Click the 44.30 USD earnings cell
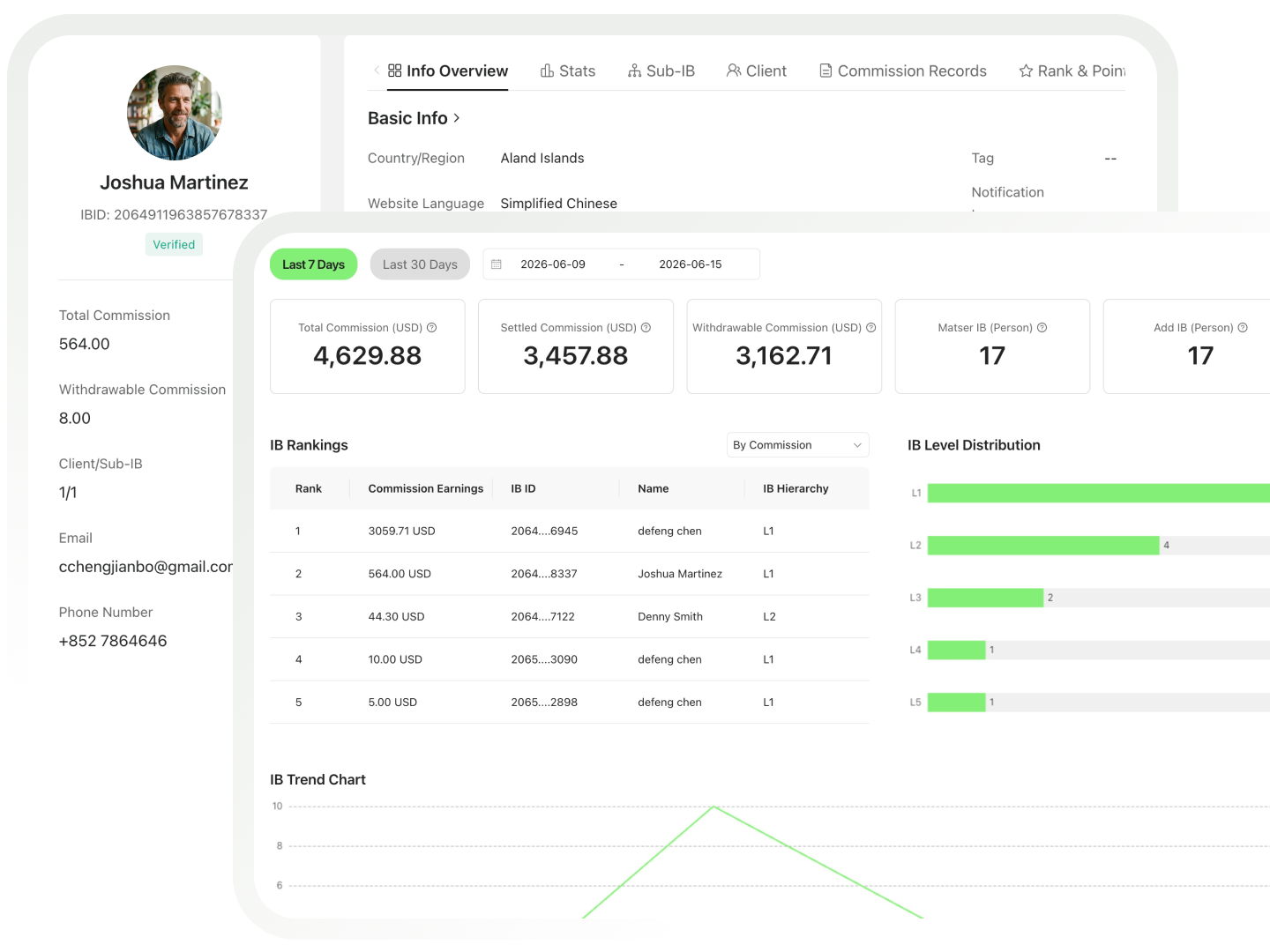This screenshot has width=1270, height=952. 396,616
